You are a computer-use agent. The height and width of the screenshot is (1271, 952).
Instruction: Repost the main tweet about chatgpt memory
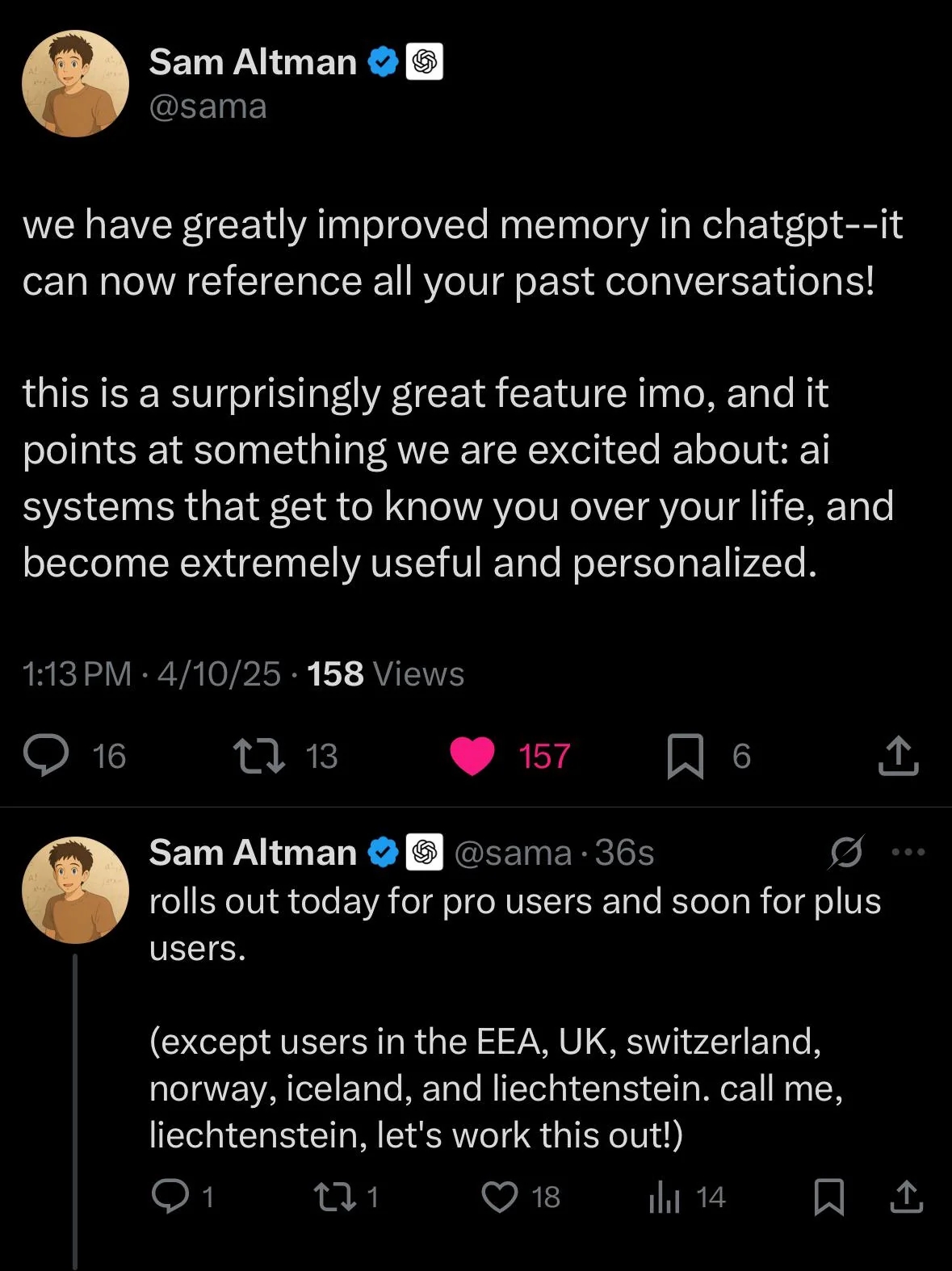[259, 756]
